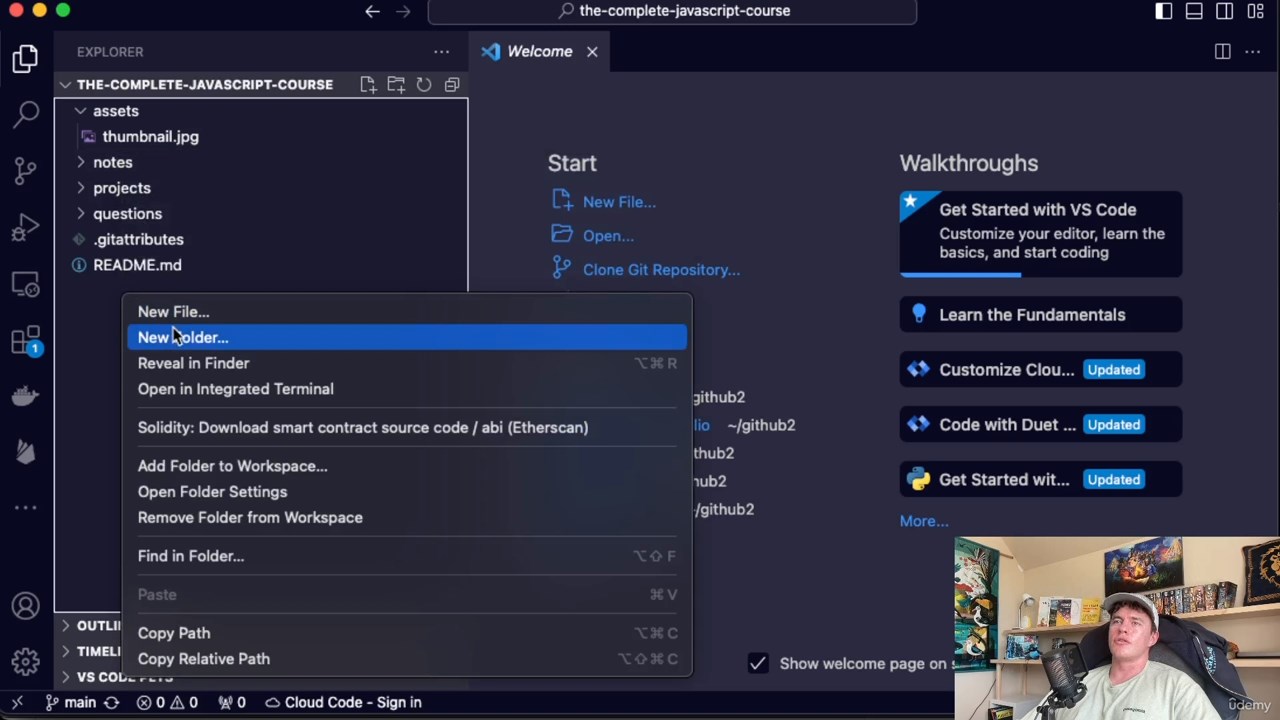This screenshot has width=1280, height=720.
Task: Select Find in Folder...
Action: point(407,556)
